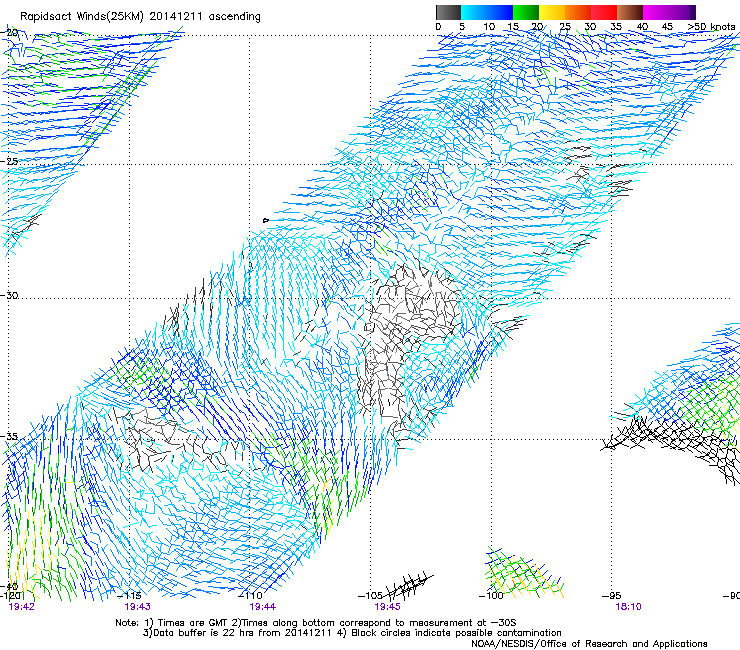Click the yellow 20-25 knots legend swatch

[552, 12]
